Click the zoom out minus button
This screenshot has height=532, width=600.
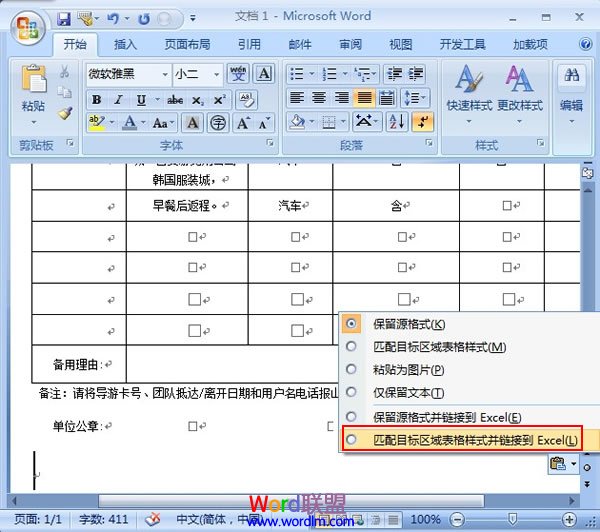coord(457,519)
